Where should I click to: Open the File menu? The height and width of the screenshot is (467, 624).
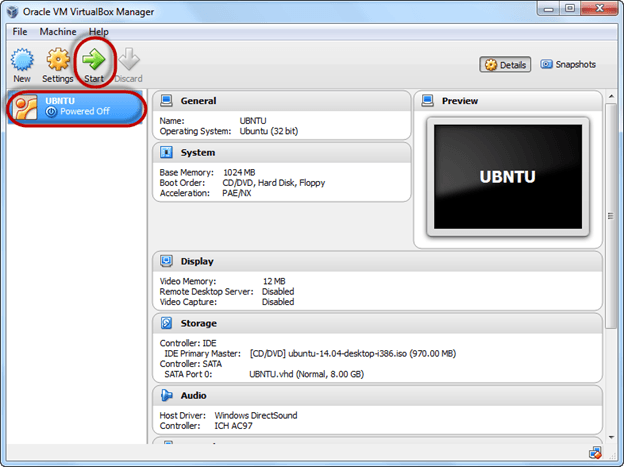pos(20,32)
